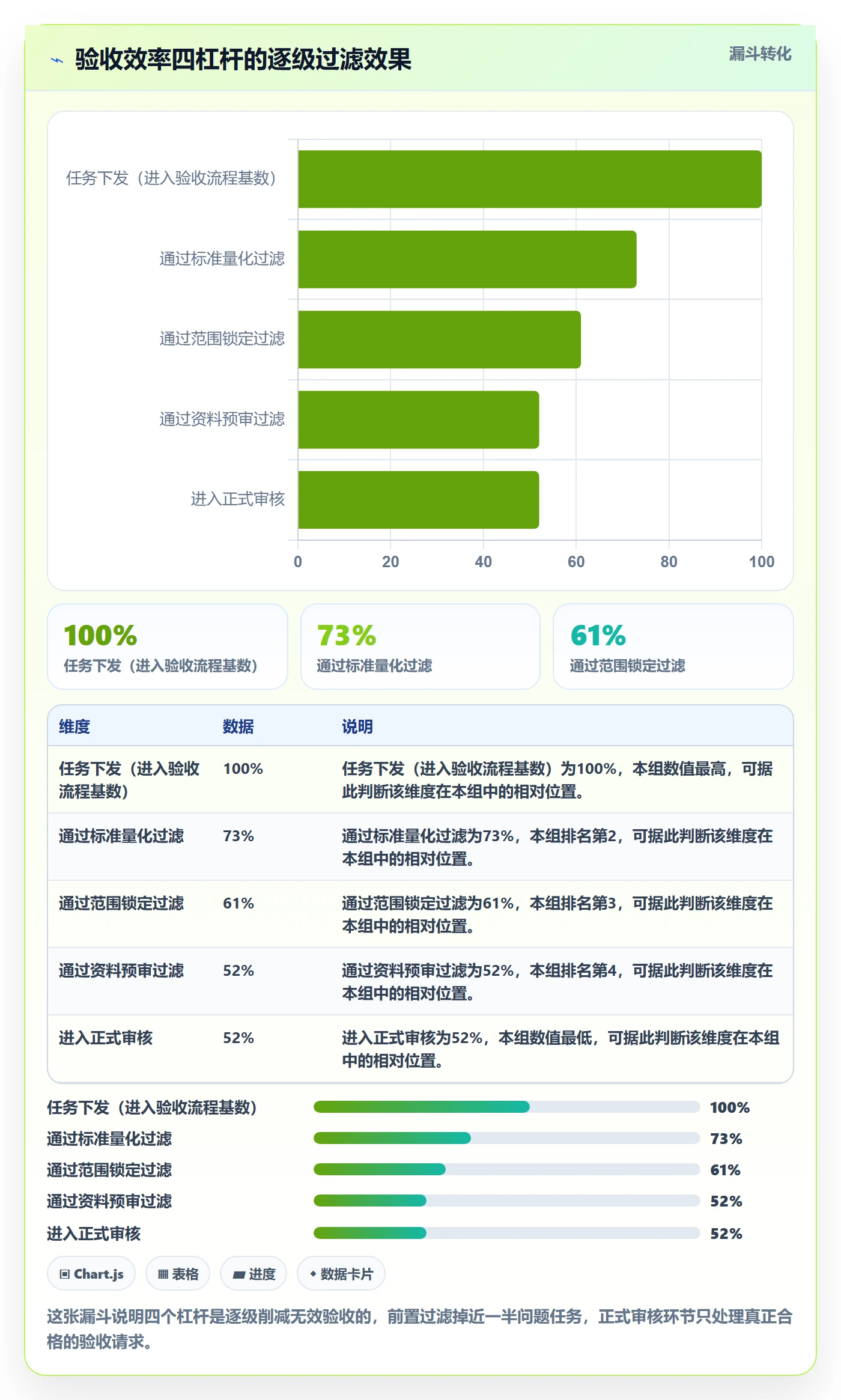The image size is (841, 1400).
Task: Click the description mentioning 本组排名第2
Action: (x=557, y=847)
